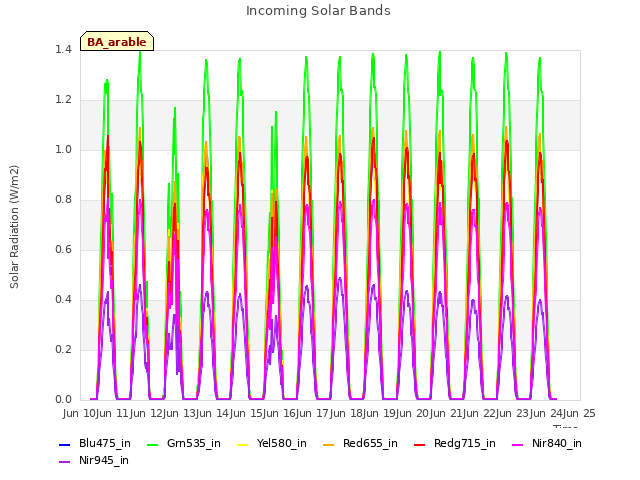Click the Jun 12 x-axis date label
This screenshot has height=480, width=640.
coord(147,413)
